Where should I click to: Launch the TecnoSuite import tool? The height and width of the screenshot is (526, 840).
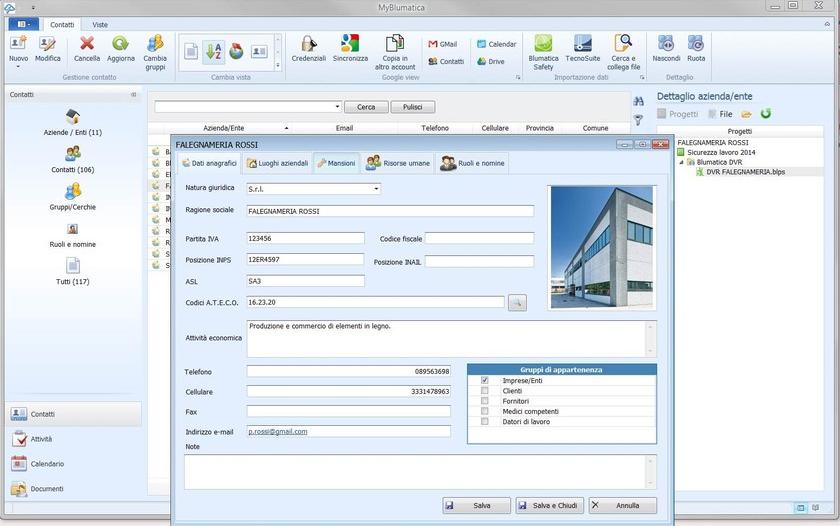pyautogui.click(x=582, y=48)
